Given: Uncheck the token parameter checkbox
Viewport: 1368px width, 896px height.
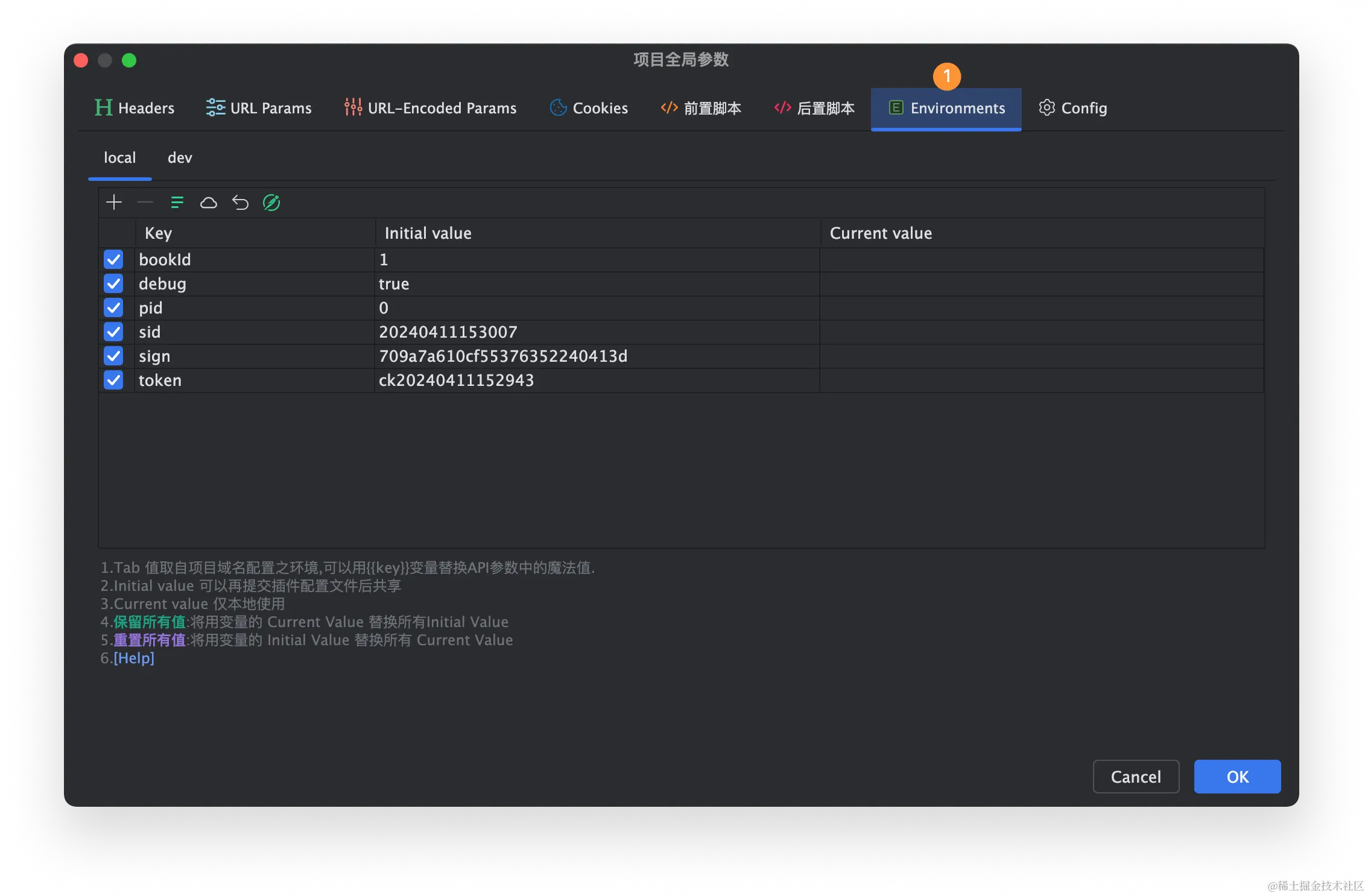Looking at the screenshot, I should pos(113,380).
